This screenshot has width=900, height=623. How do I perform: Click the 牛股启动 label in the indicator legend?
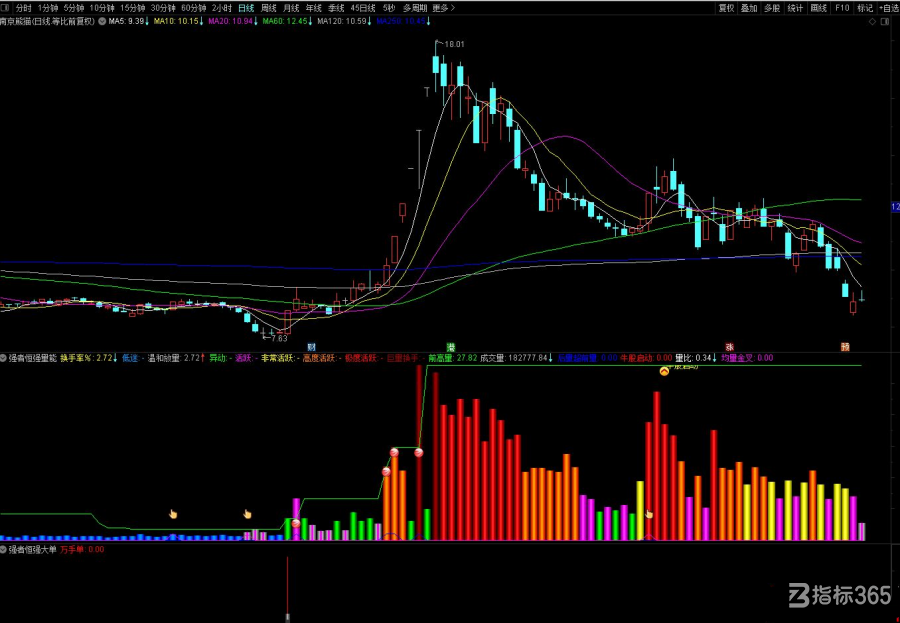[x=646, y=358]
